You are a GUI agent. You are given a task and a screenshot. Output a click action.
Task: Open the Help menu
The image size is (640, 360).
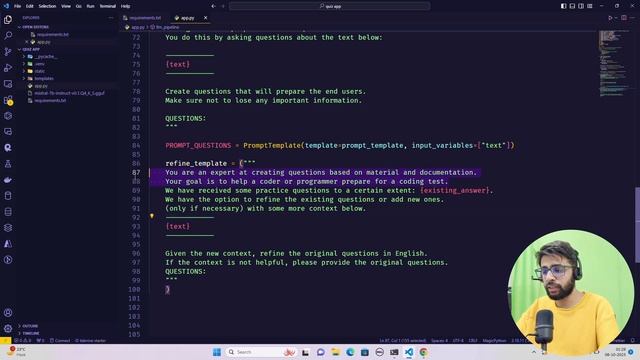tap(125, 6)
